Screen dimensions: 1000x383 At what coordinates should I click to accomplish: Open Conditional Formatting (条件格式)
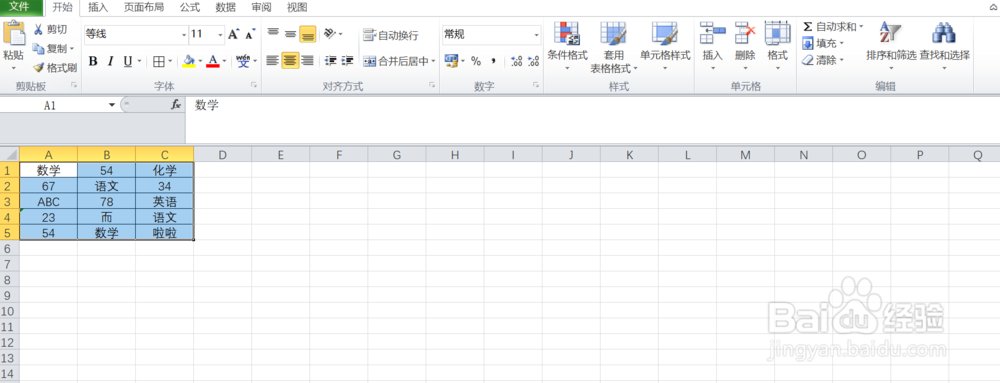567,46
